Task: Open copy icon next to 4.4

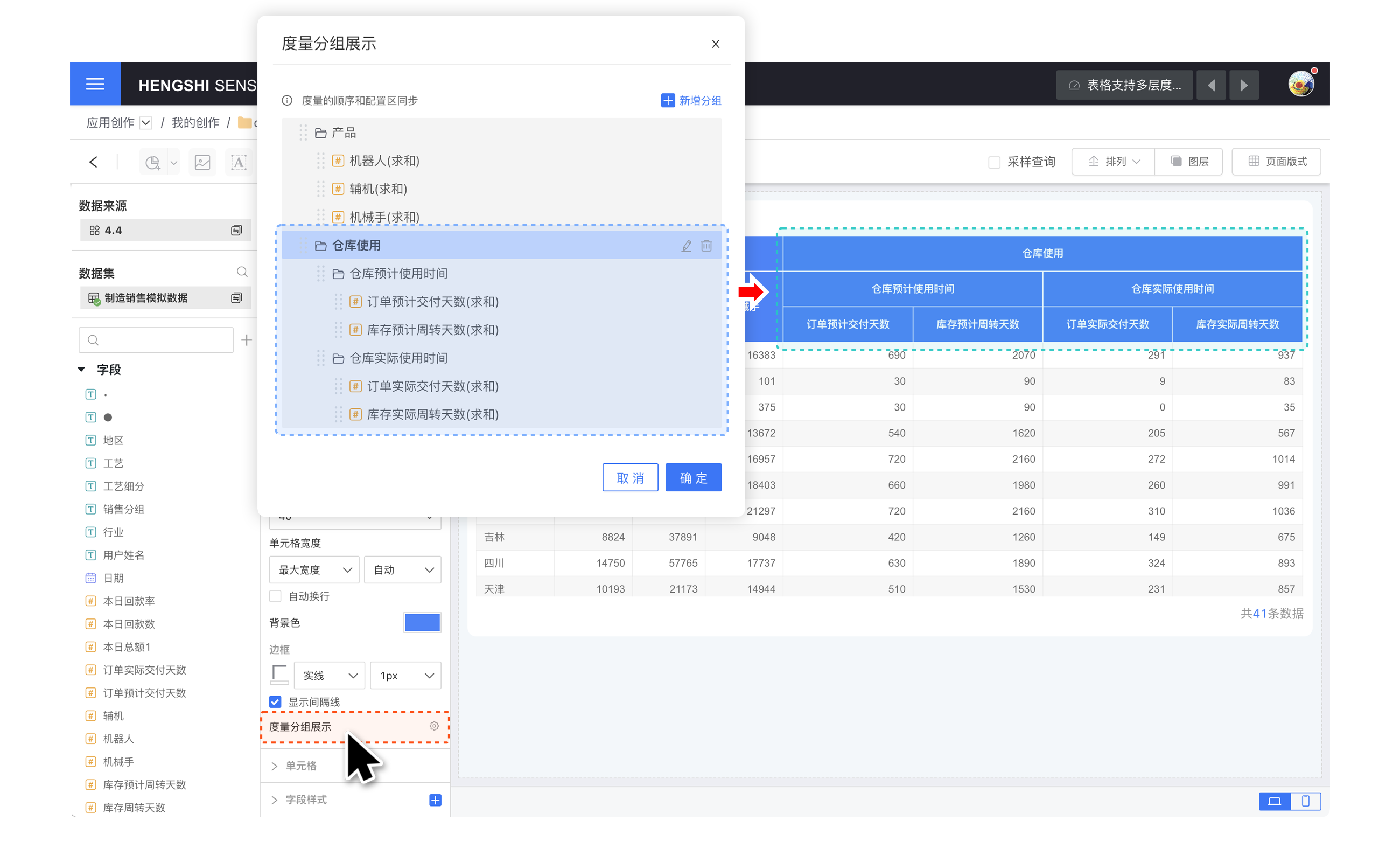Action: coord(236,230)
